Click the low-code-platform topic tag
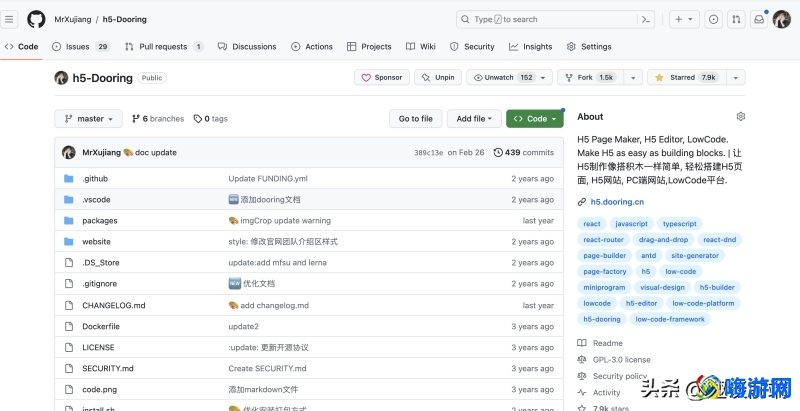The height and width of the screenshot is (411, 800). point(703,303)
